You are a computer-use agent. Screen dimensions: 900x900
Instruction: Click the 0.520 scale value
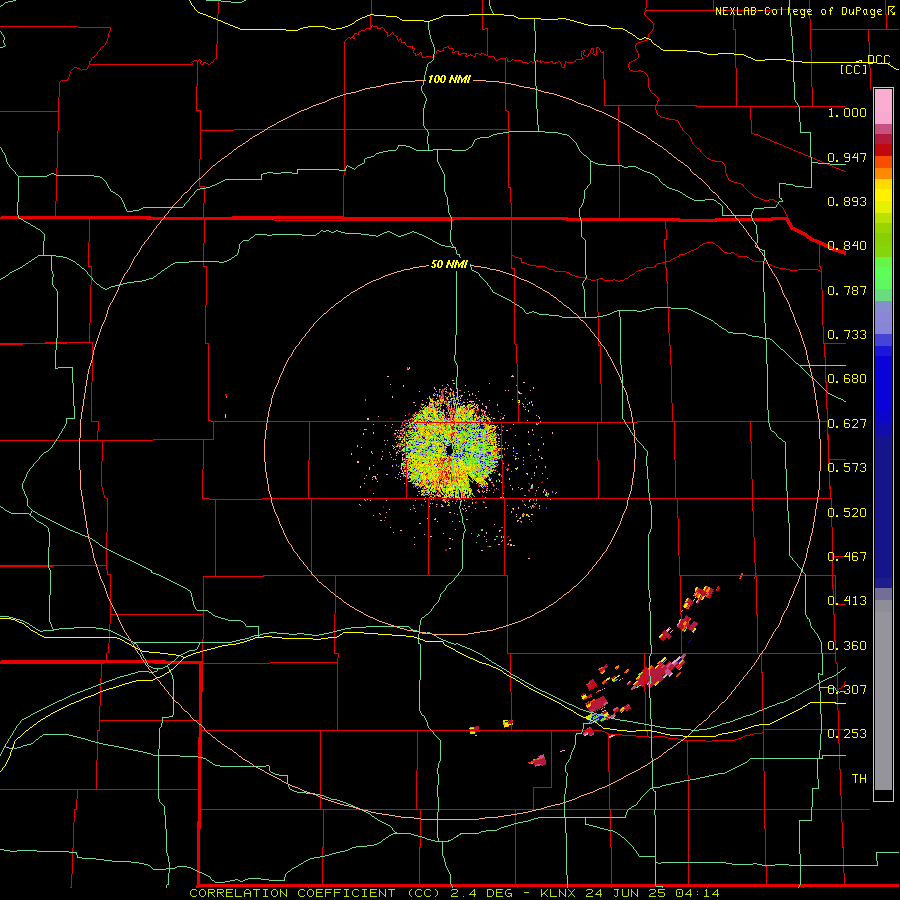point(847,513)
